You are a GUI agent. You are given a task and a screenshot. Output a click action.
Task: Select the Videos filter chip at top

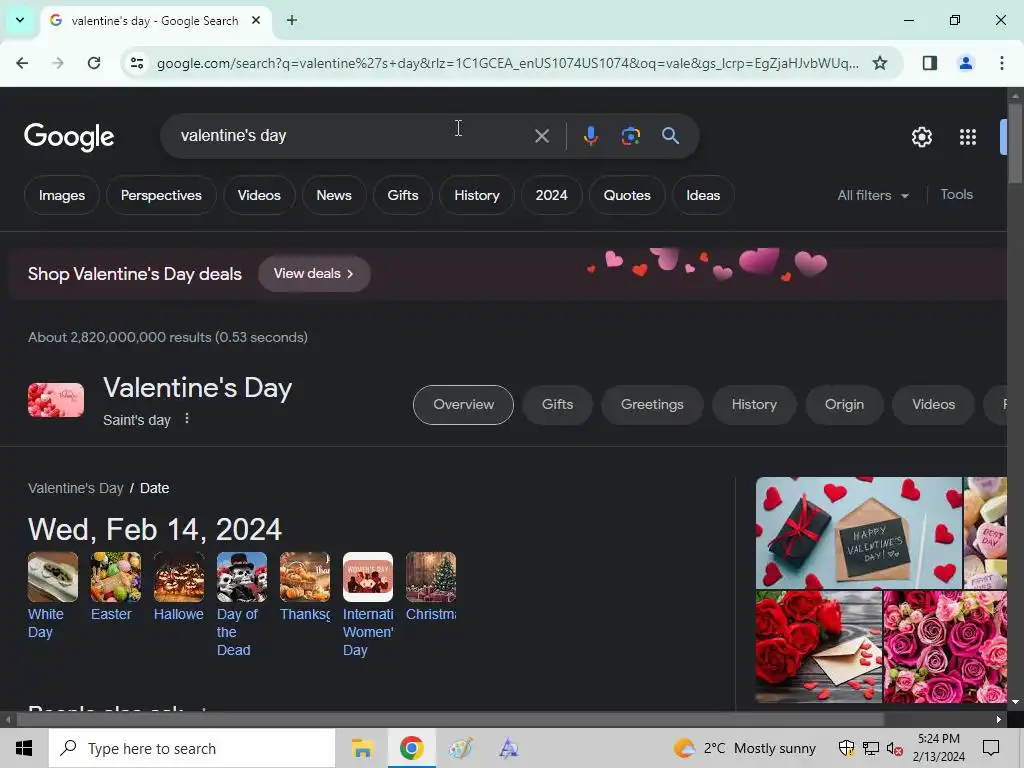pos(259,195)
